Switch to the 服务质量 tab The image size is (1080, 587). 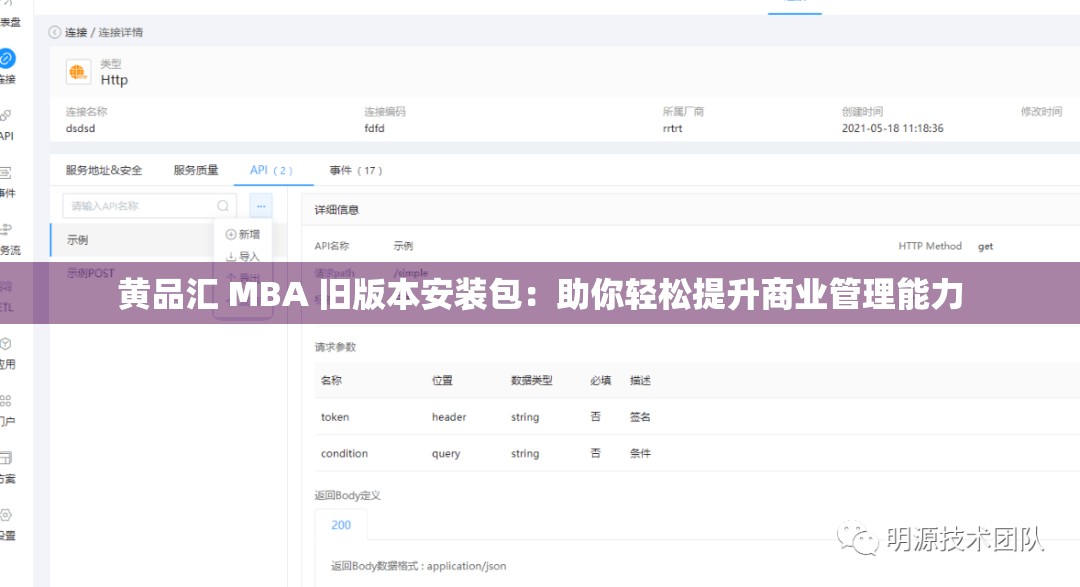(196, 170)
